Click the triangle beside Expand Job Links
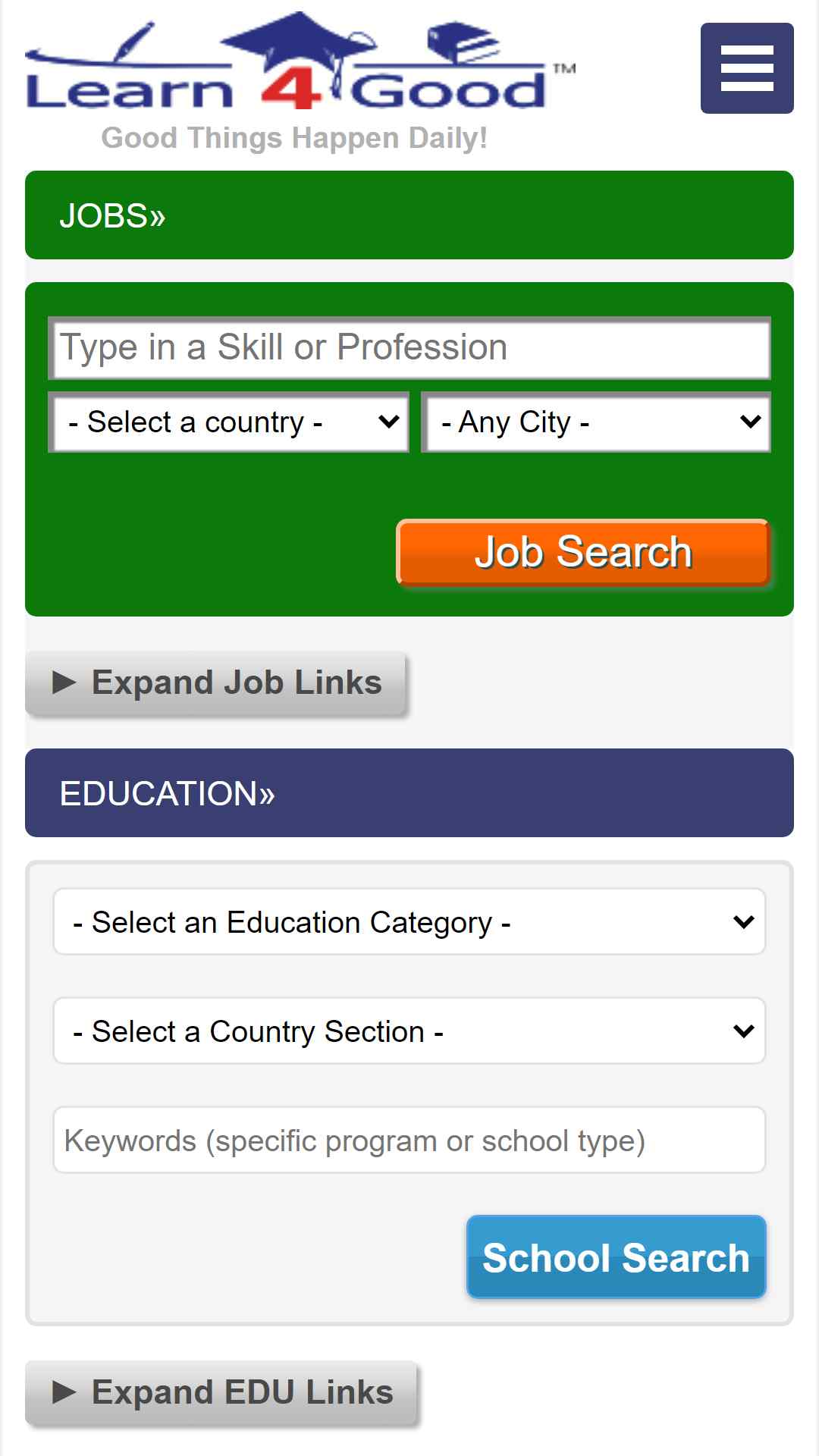 coord(64,682)
